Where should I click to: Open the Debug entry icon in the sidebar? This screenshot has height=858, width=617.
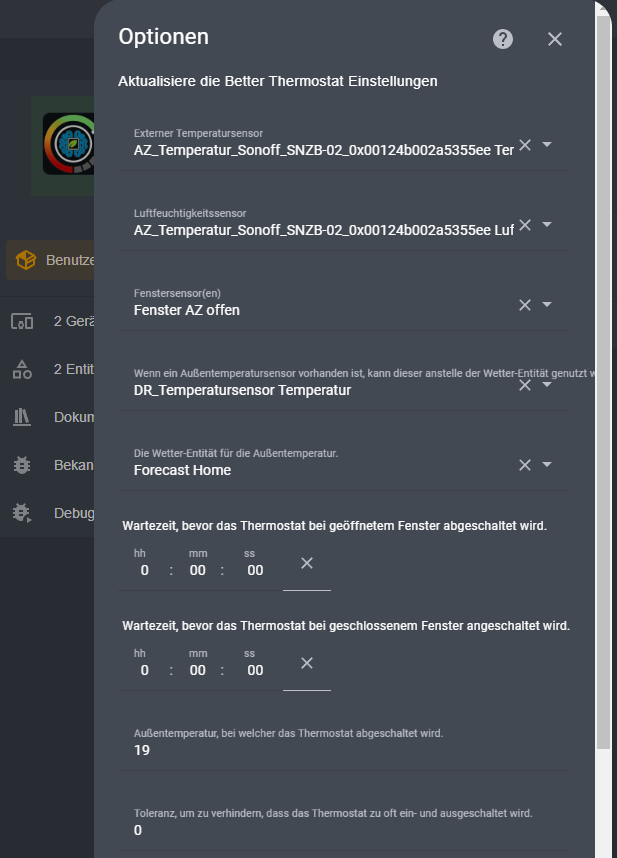point(22,513)
